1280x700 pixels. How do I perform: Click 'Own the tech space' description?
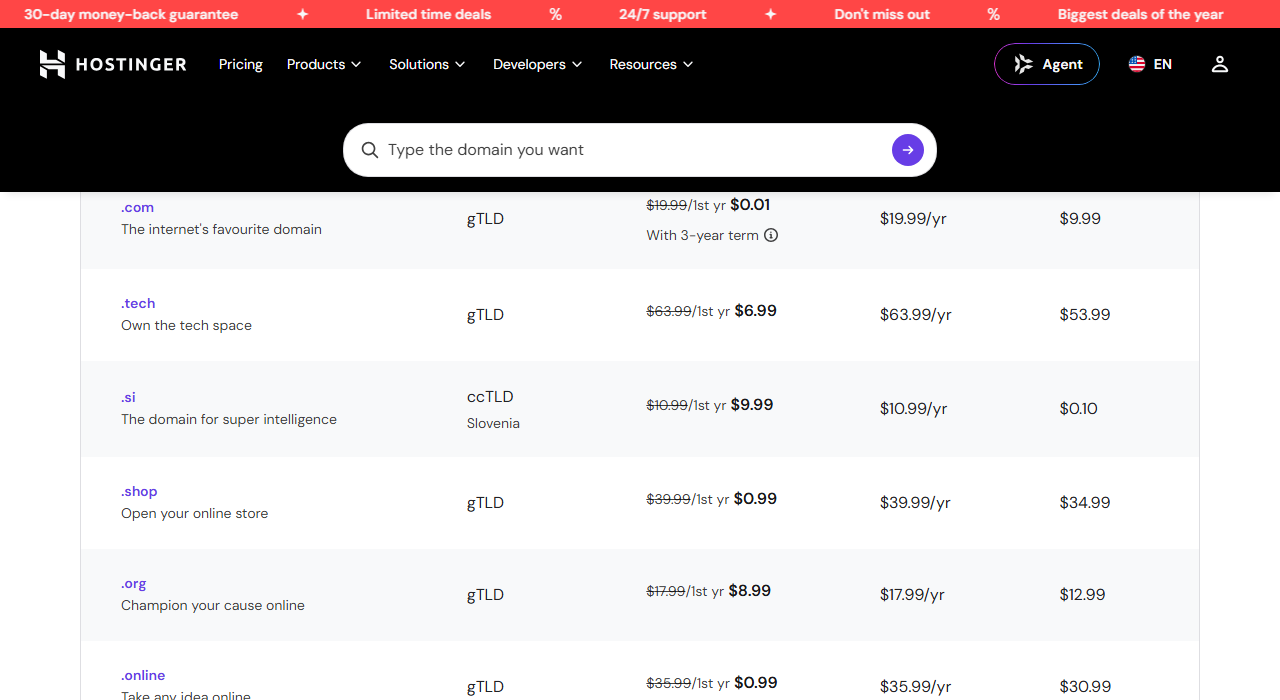[186, 325]
